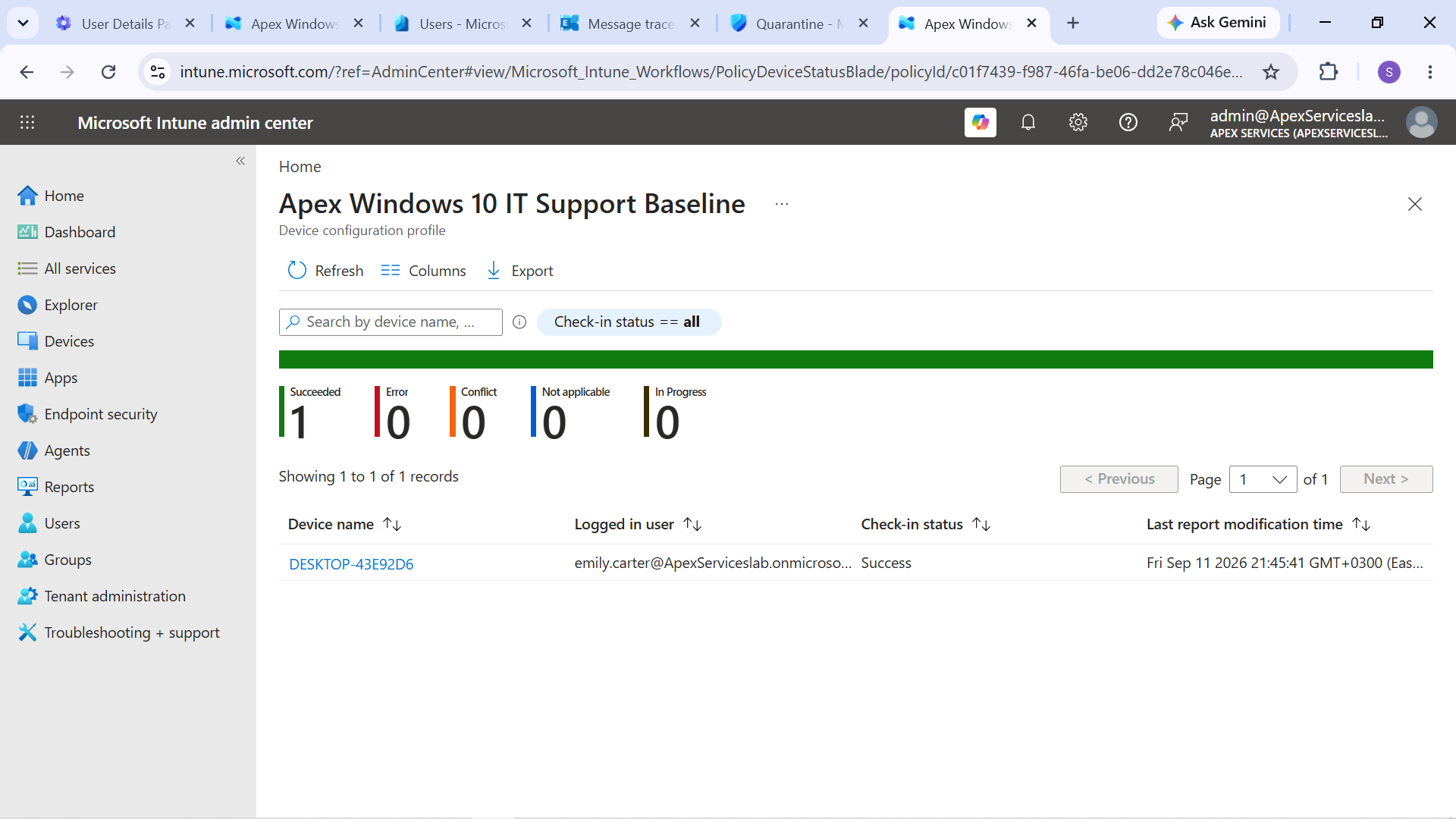Click the Succeeded count tile

point(310,413)
